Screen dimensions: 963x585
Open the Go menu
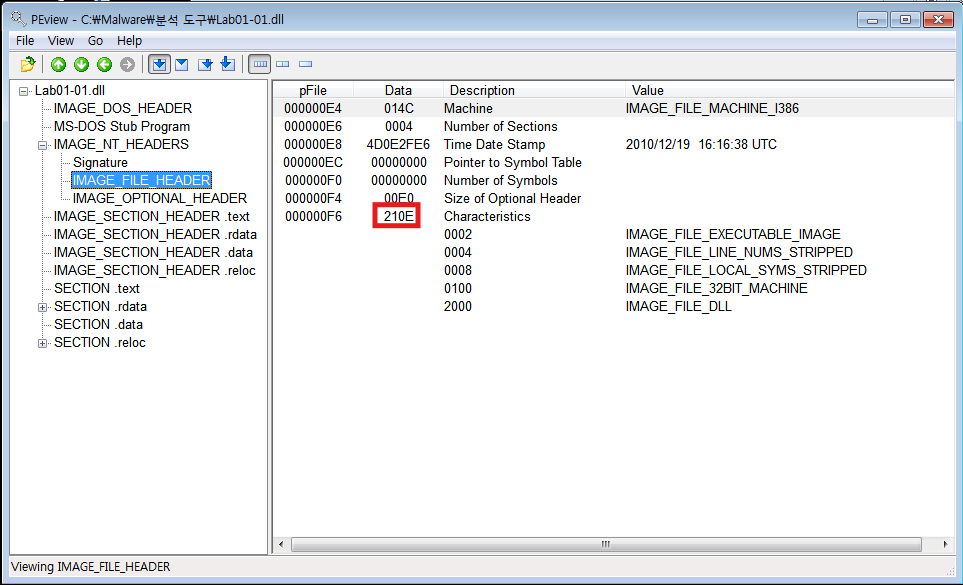coord(95,41)
